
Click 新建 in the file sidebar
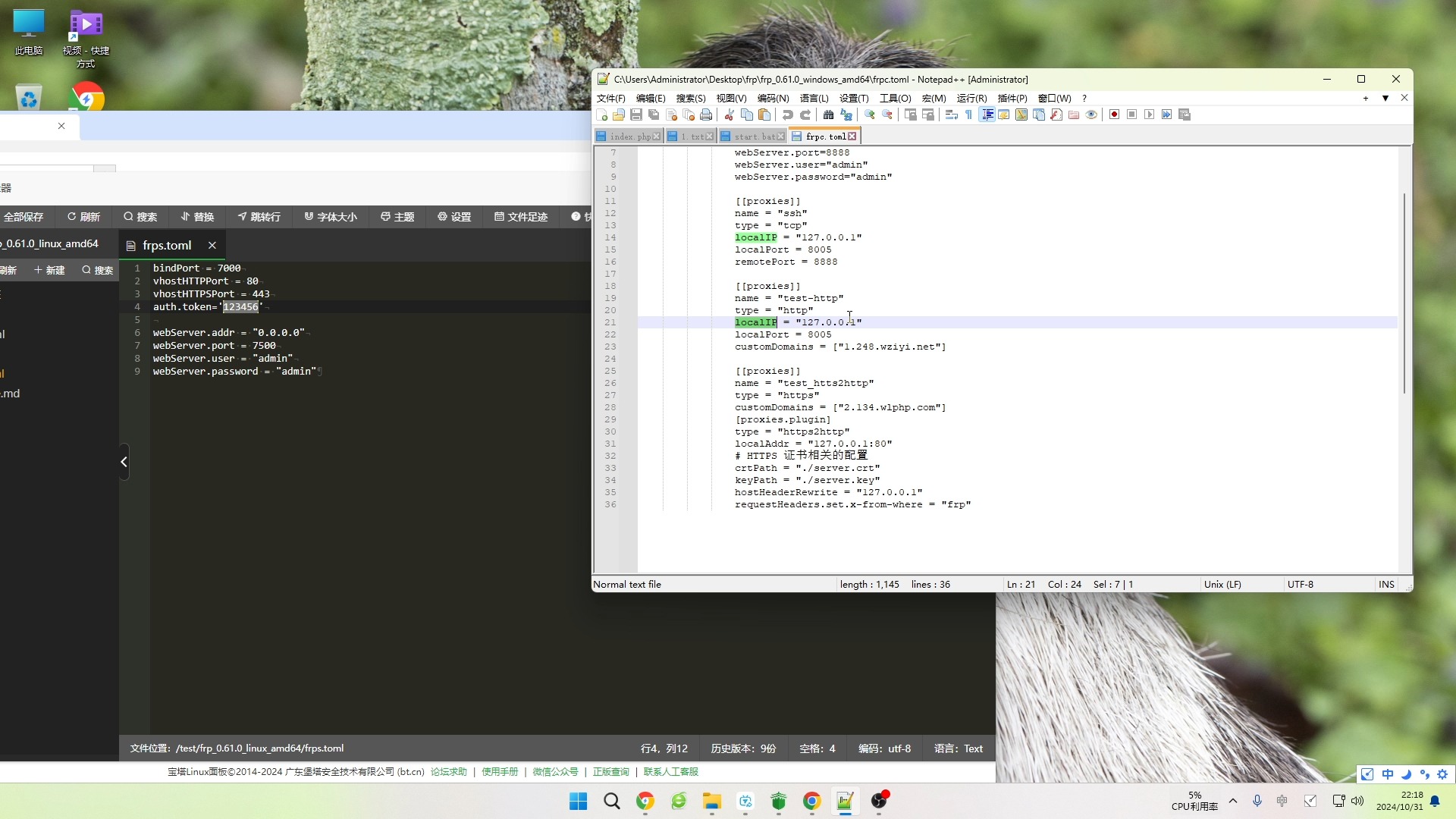click(x=49, y=271)
